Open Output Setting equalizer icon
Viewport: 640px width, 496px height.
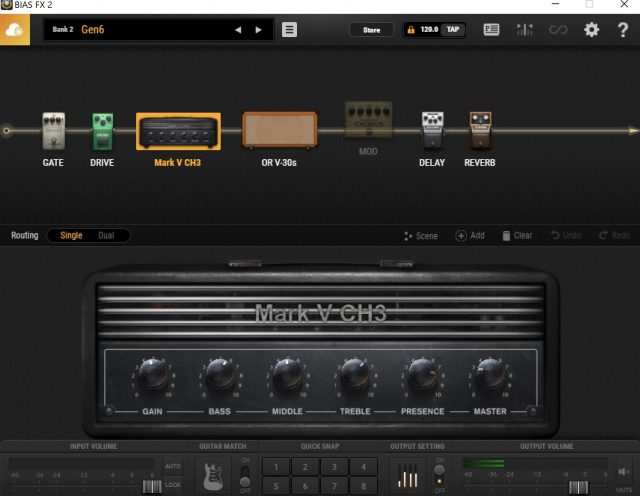pos(408,476)
